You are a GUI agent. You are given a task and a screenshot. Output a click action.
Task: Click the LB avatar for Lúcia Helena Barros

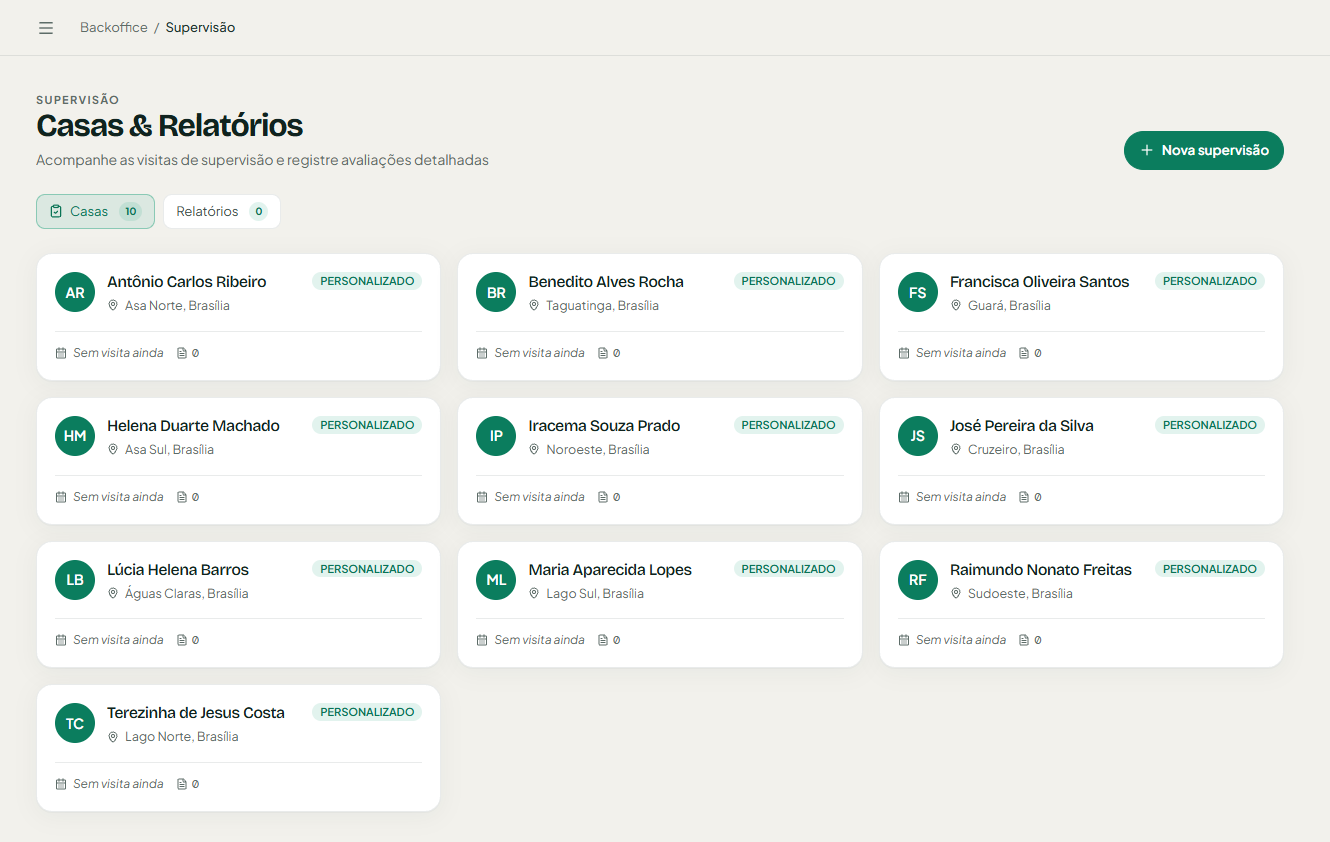pos(75,580)
